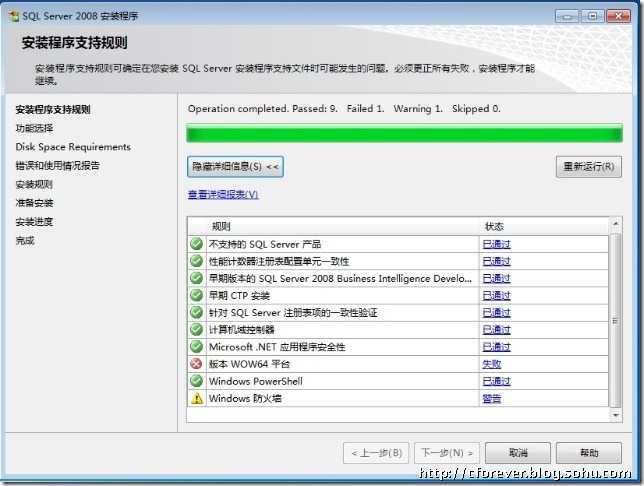Image resolution: width=644 pixels, height=486 pixels.
Task: Click the green check icon for Windows PowerShell
Action: pos(197,381)
